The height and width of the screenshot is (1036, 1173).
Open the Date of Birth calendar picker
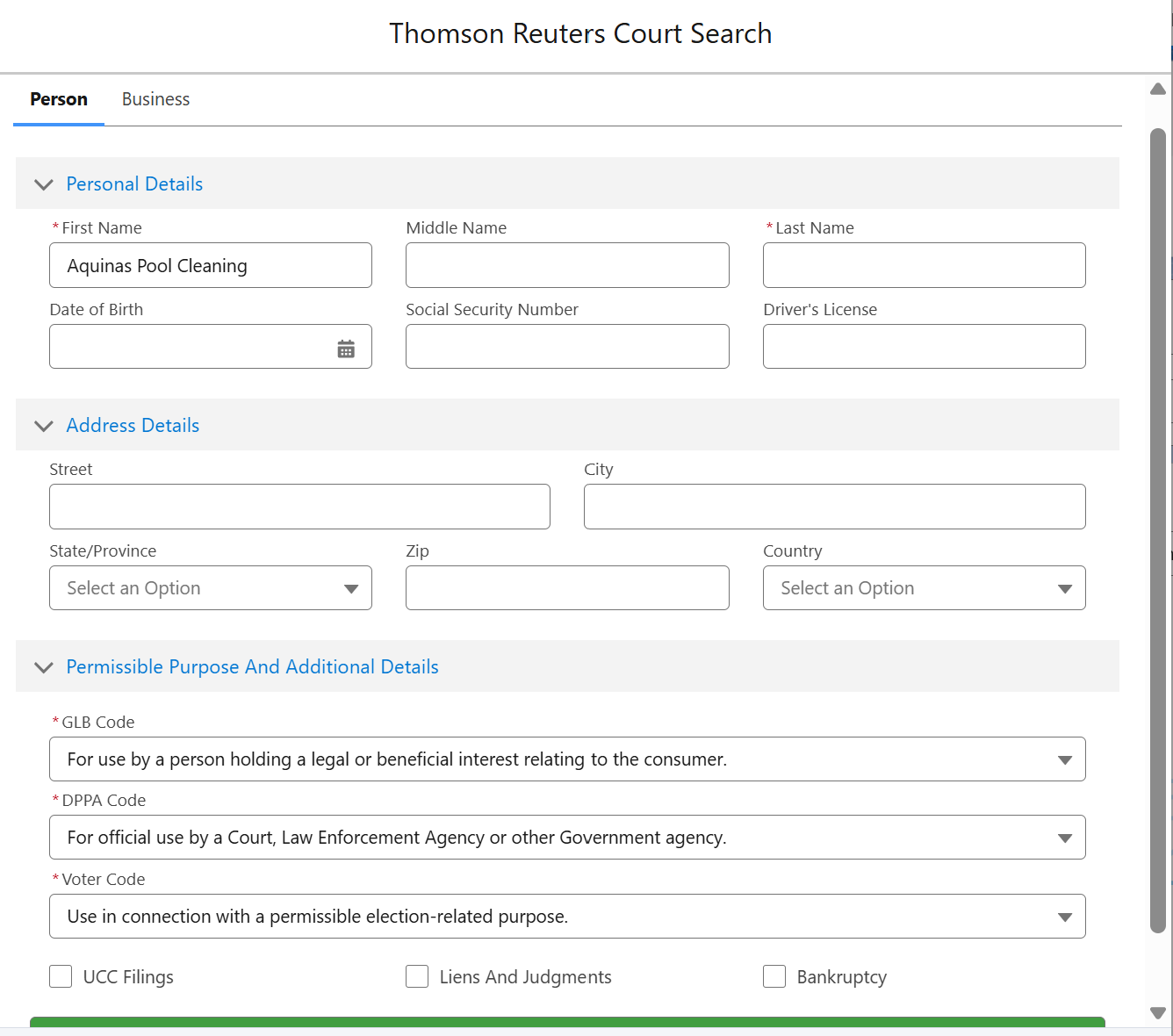(346, 349)
